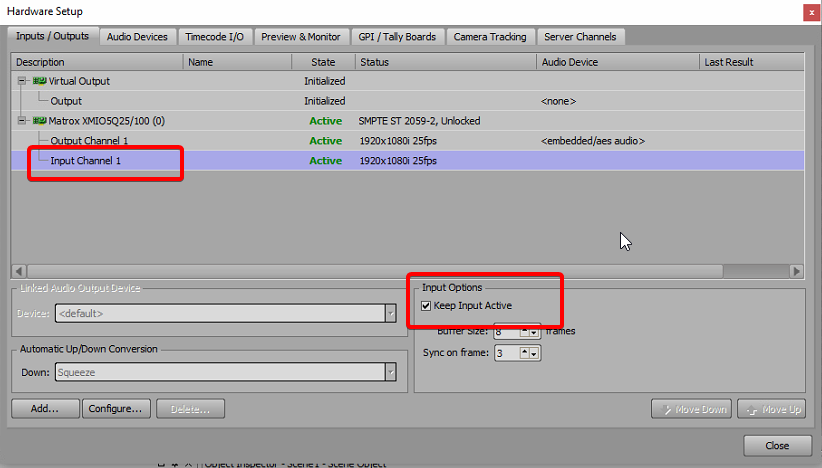Select the Output Channel 1 row
The height and width of the screenshot is (468, 822).
click(x=407, y=140)
